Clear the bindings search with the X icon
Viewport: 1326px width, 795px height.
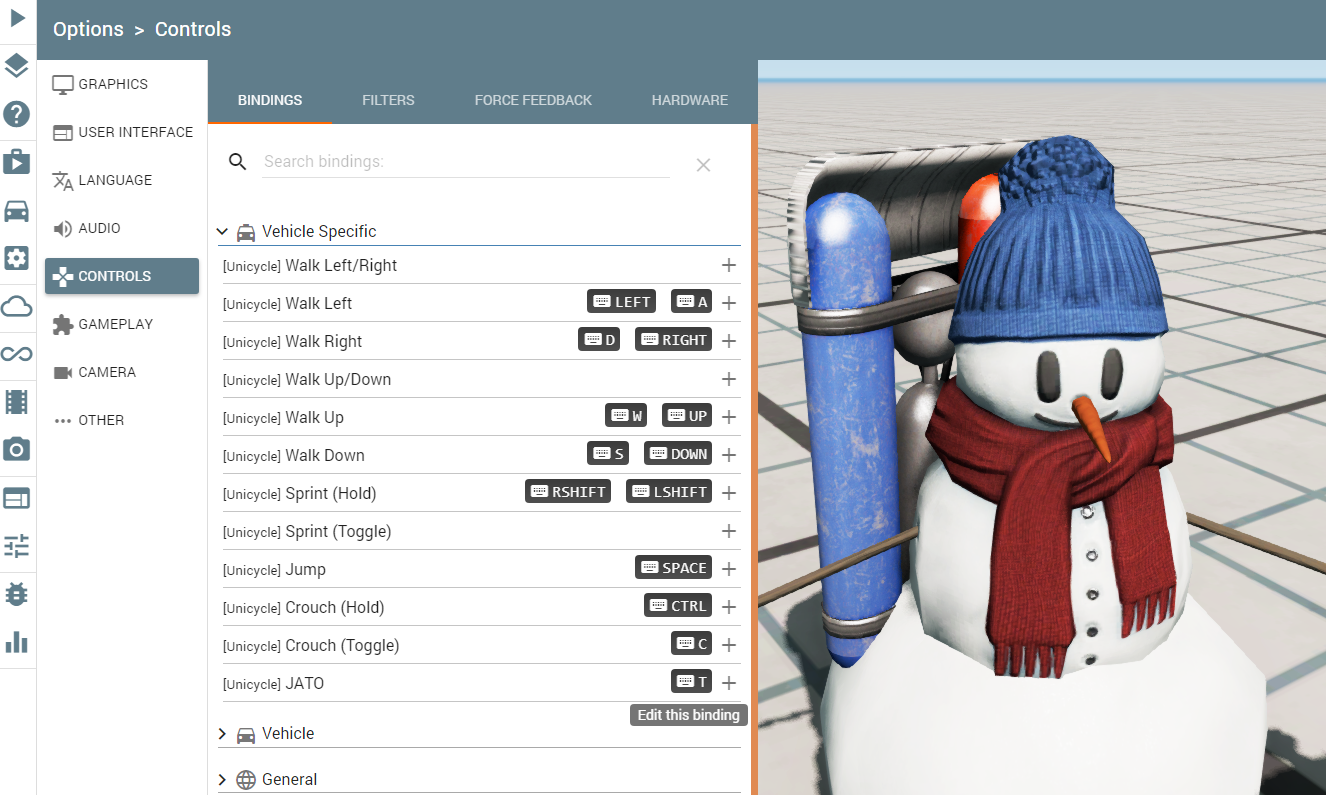point(703,165)
